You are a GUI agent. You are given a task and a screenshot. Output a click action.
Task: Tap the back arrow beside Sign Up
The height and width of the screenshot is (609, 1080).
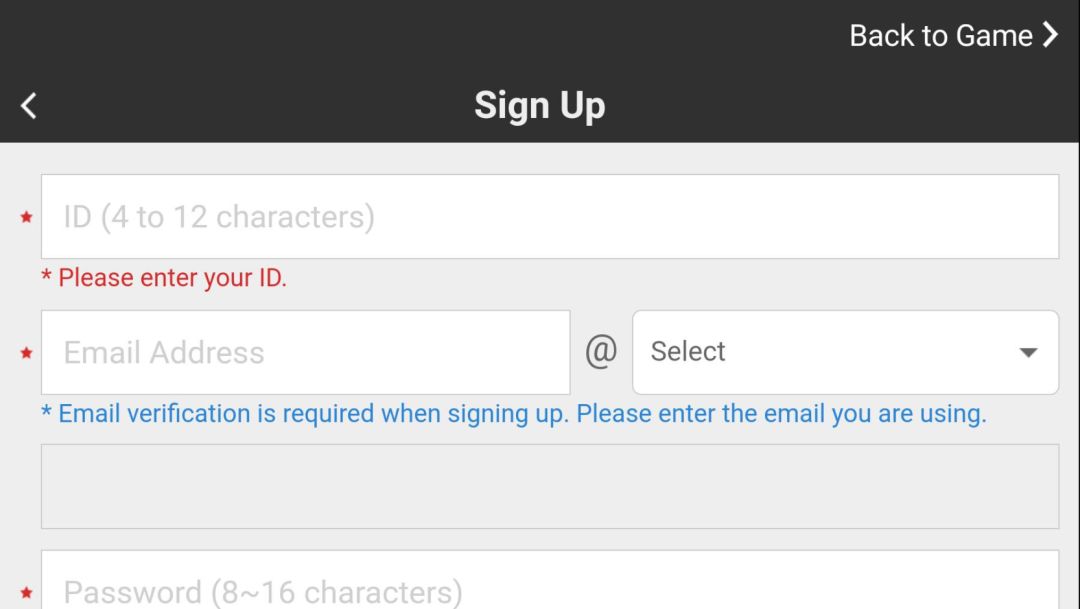click(29, 105)
